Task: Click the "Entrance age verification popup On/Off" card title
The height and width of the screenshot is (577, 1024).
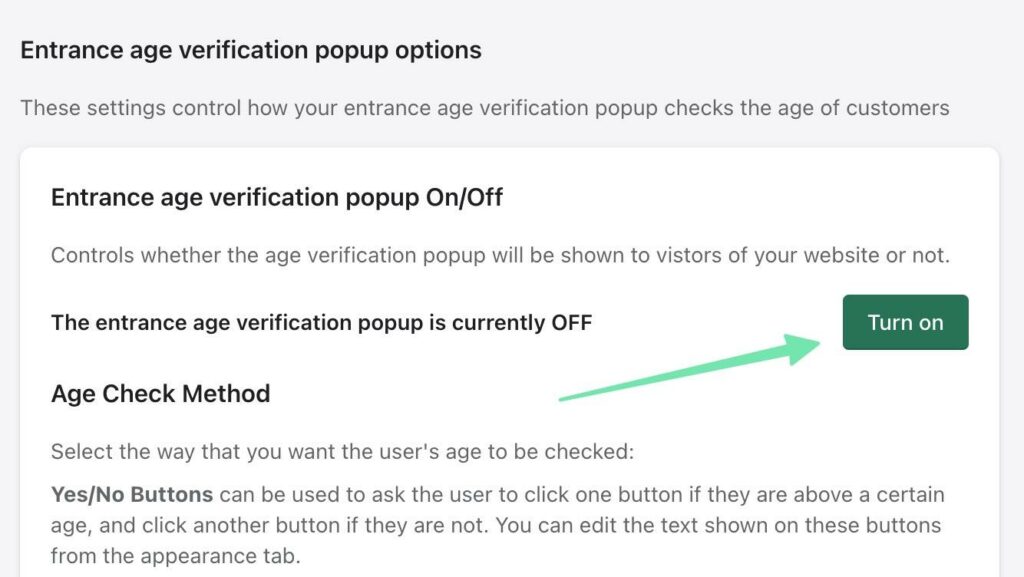Action: click(276, 197)
